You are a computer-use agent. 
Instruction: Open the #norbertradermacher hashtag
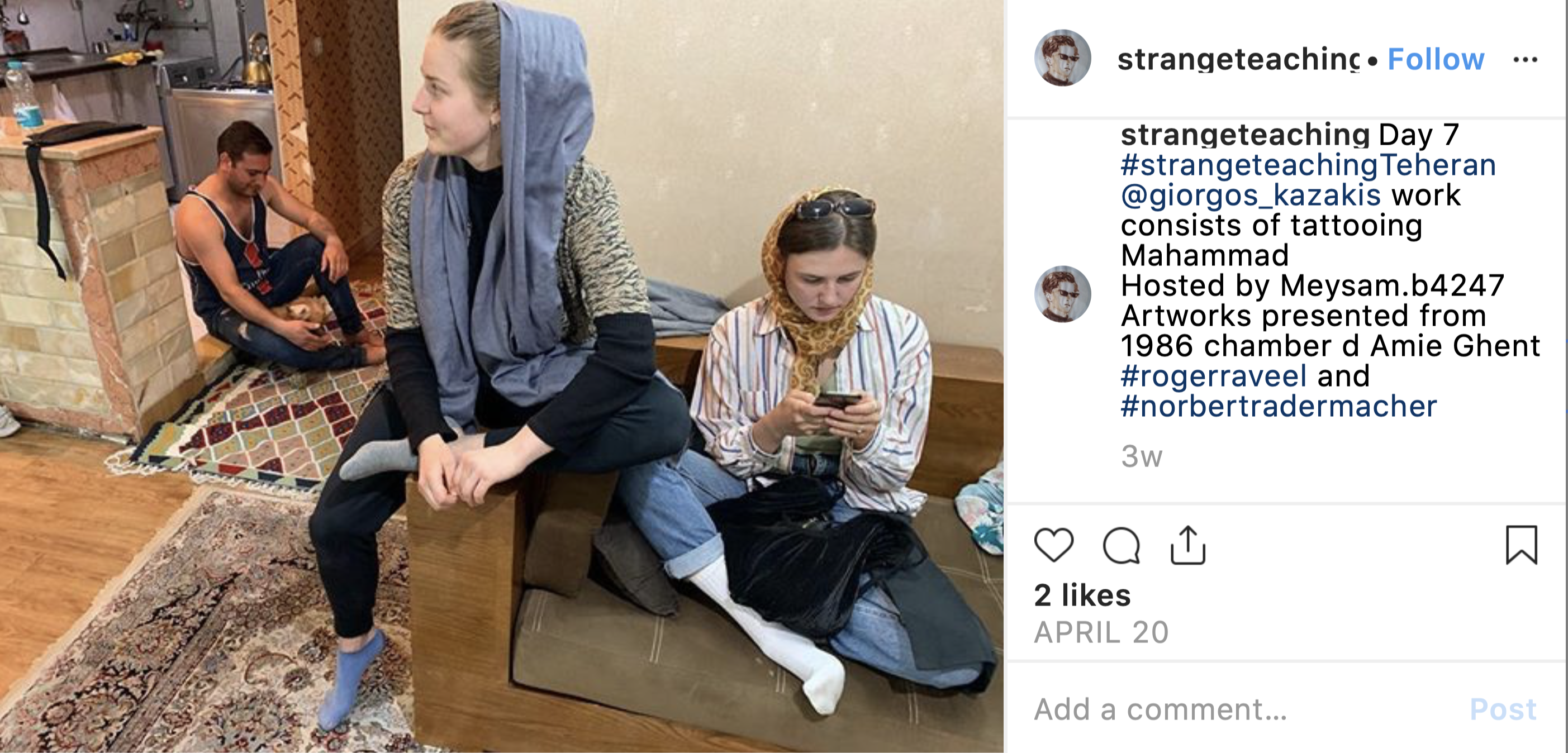1279,406
